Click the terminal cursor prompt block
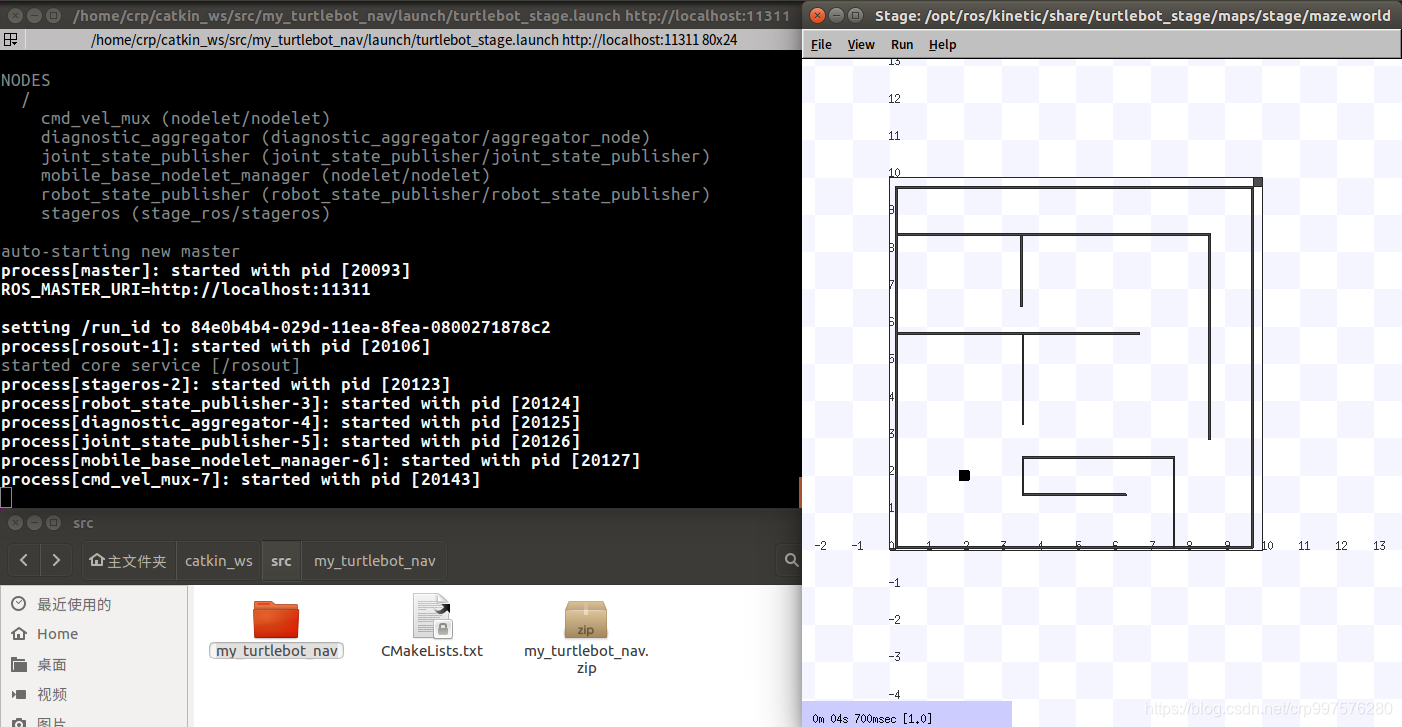The image size is (1402, 727). (6, 498)
